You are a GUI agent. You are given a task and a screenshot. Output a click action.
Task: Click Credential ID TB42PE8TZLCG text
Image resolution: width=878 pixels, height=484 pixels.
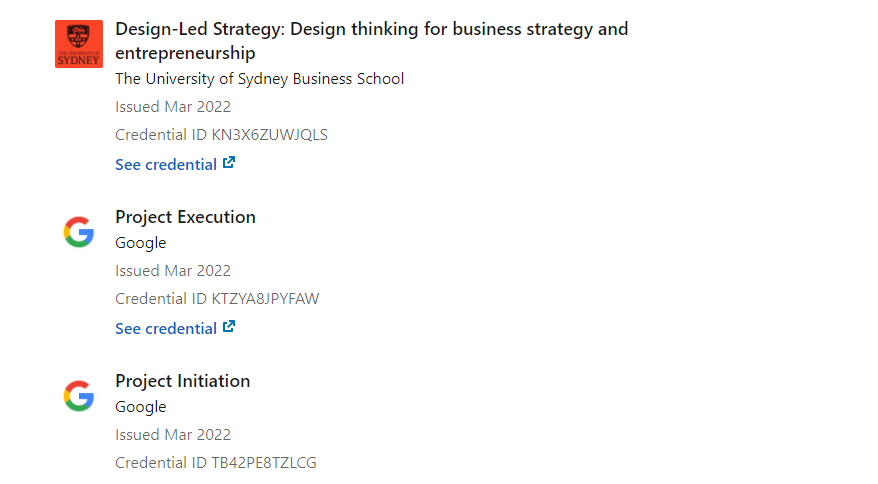click(216, 463)
